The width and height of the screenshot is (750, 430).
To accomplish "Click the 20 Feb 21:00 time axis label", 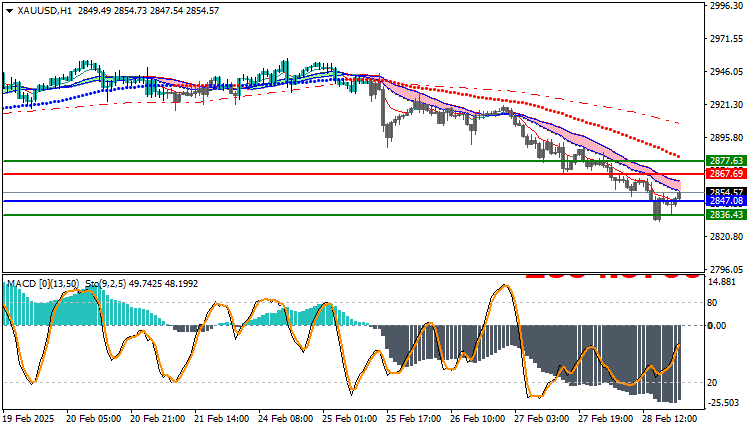I will (x=157, y=419).
